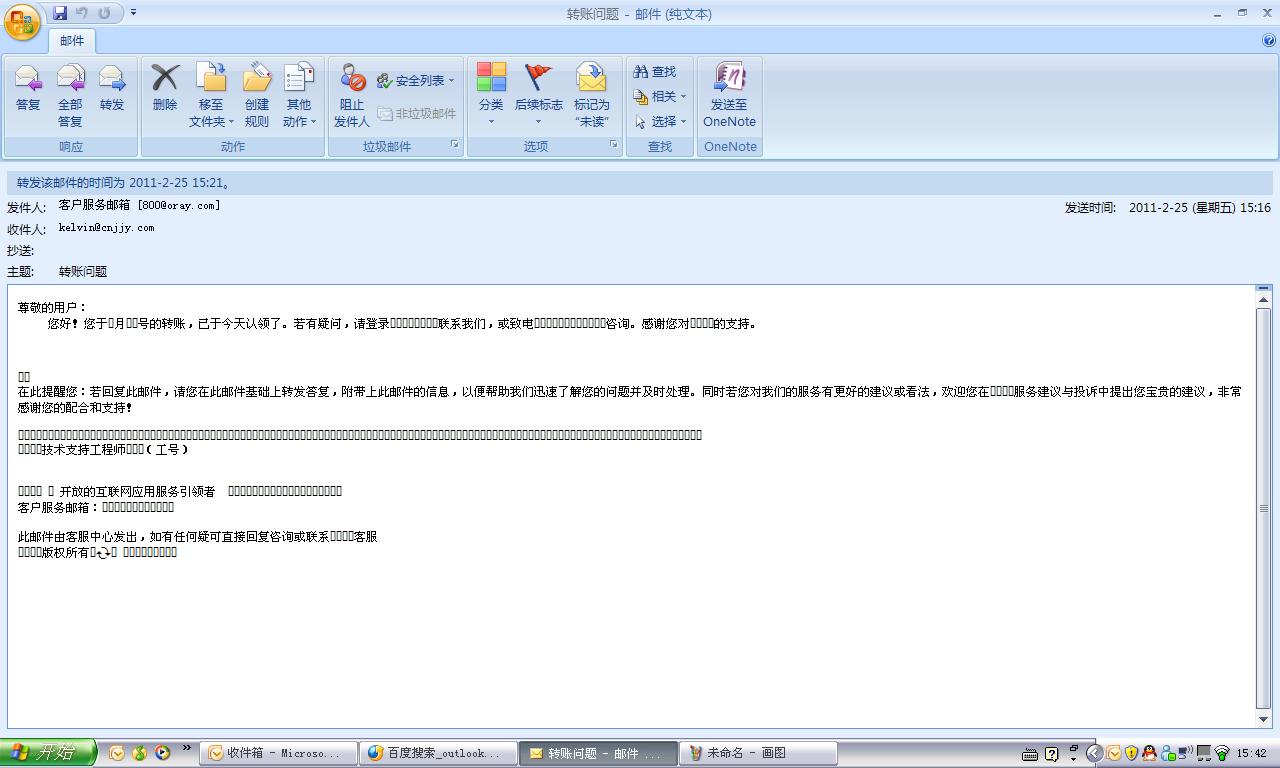Viewport: 1280px width, 768px height.
Task: Send message to OneNote
Action: [729, 96]
